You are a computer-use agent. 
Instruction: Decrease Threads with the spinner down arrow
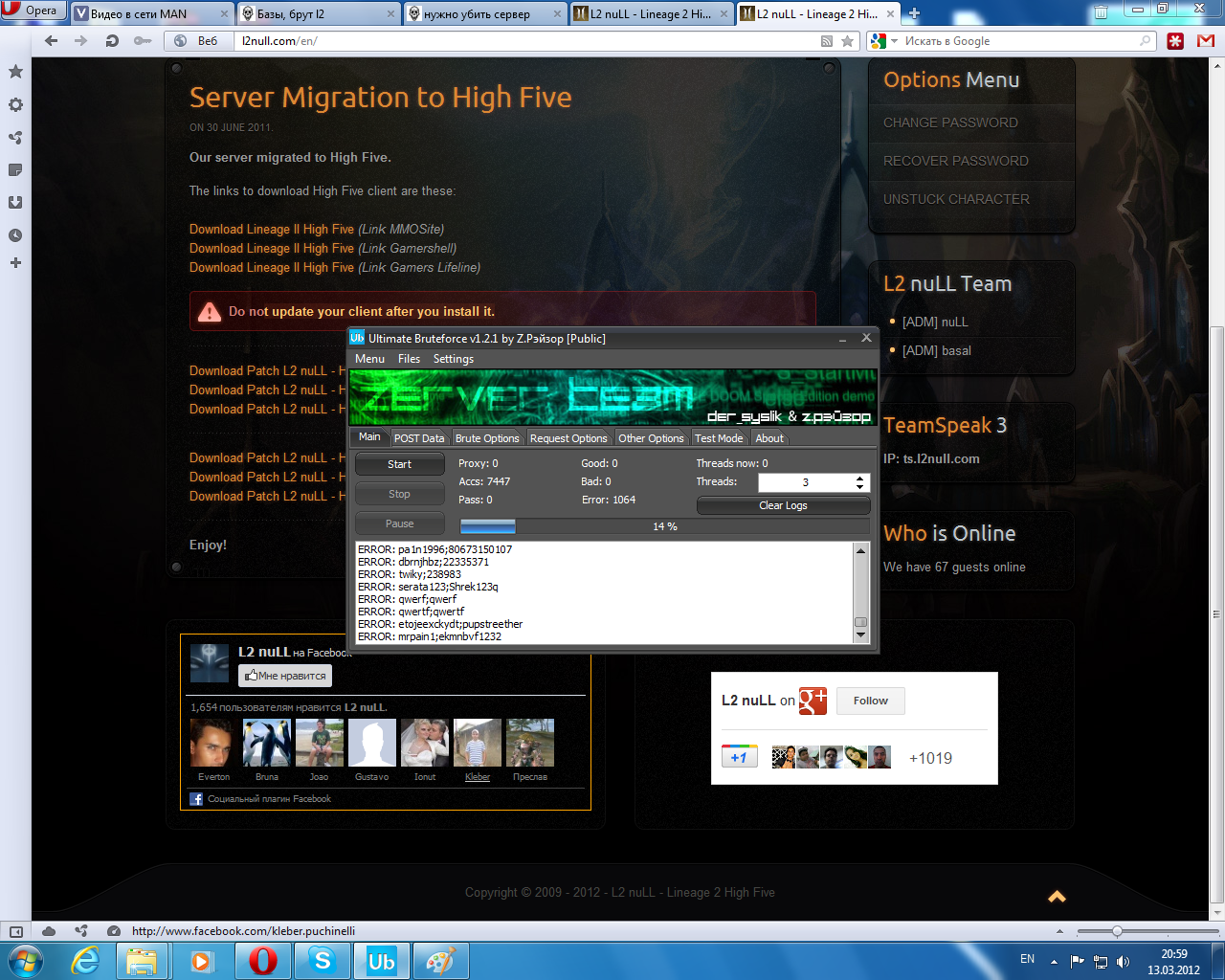(x=860, y=487)
